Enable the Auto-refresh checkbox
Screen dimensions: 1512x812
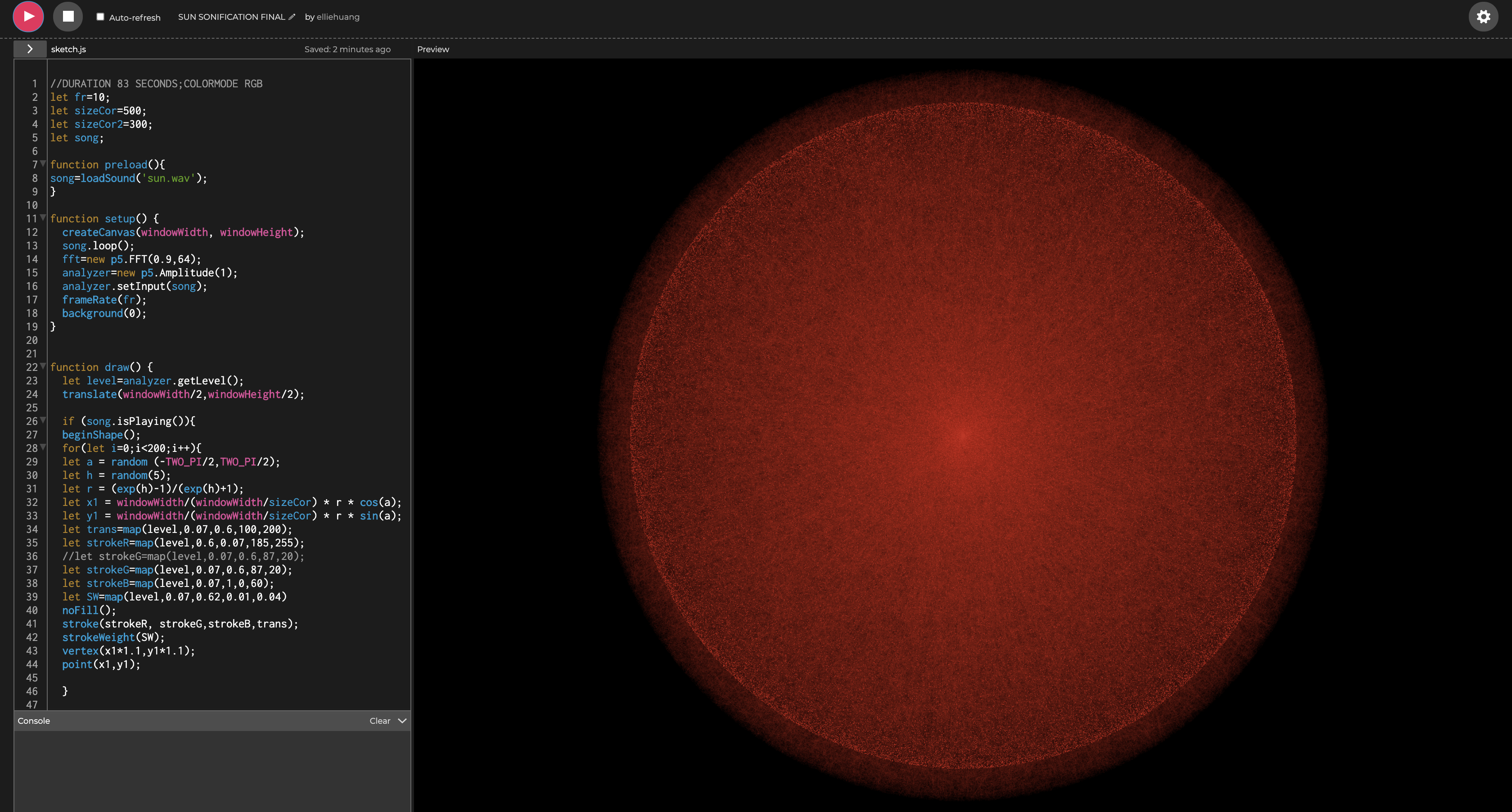pos(100,17)
